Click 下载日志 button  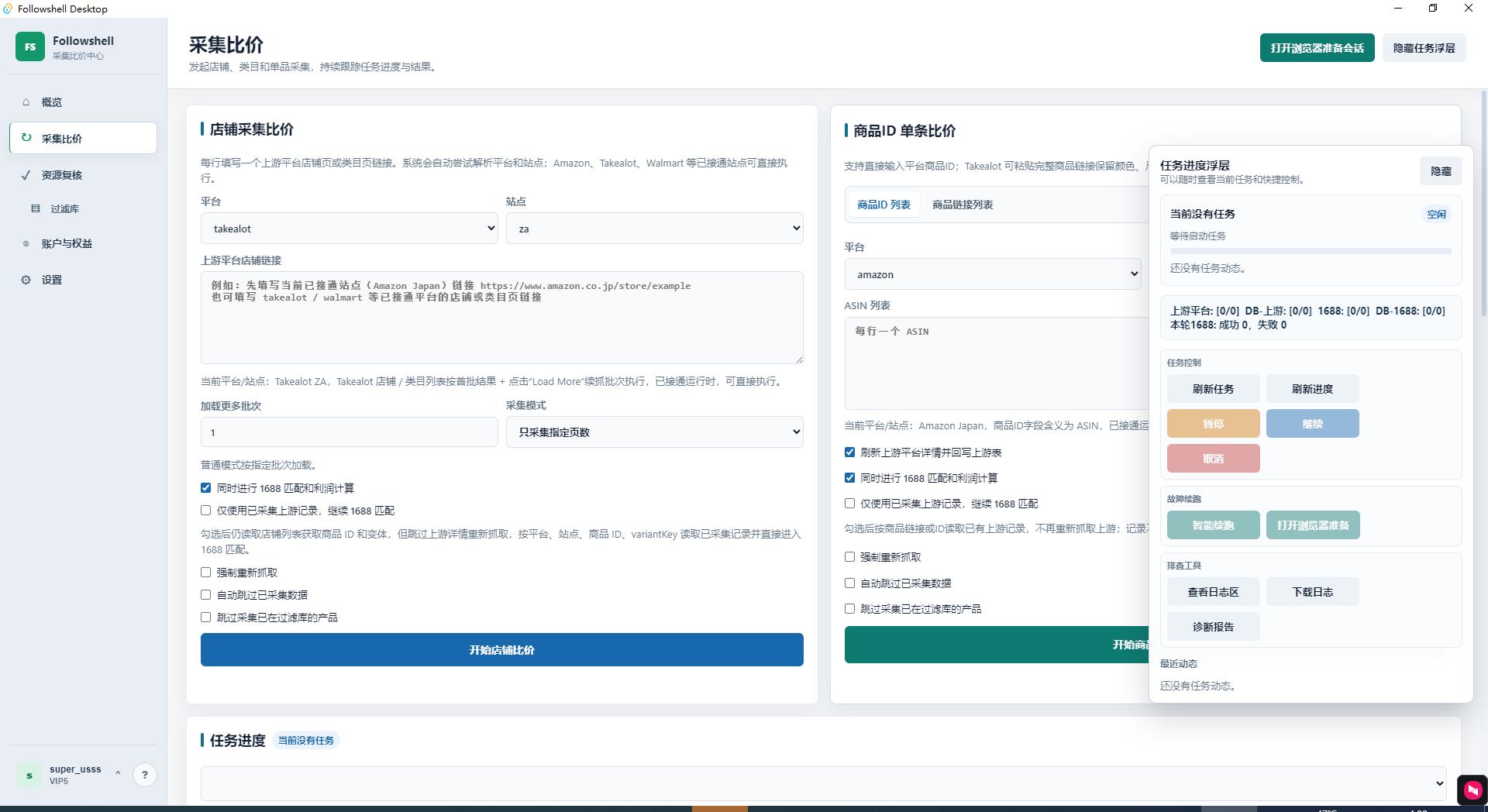point(1312,592)
